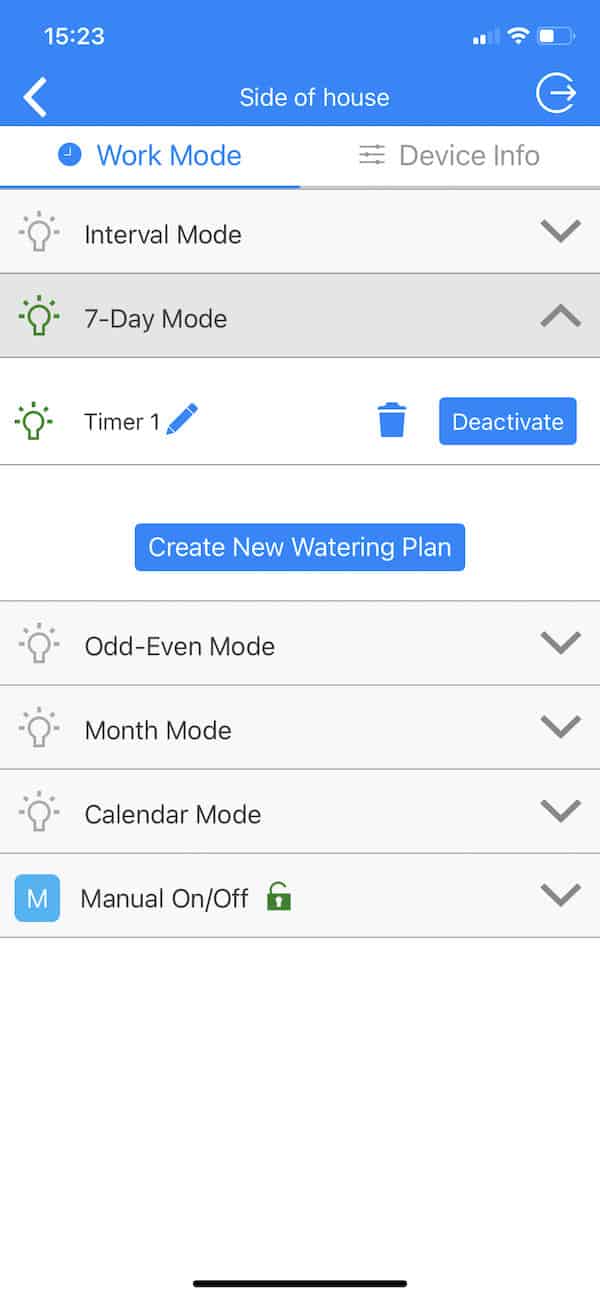Deactivate Timer 1
This screenshot has height=1299, width=600.
click(507, 421)
